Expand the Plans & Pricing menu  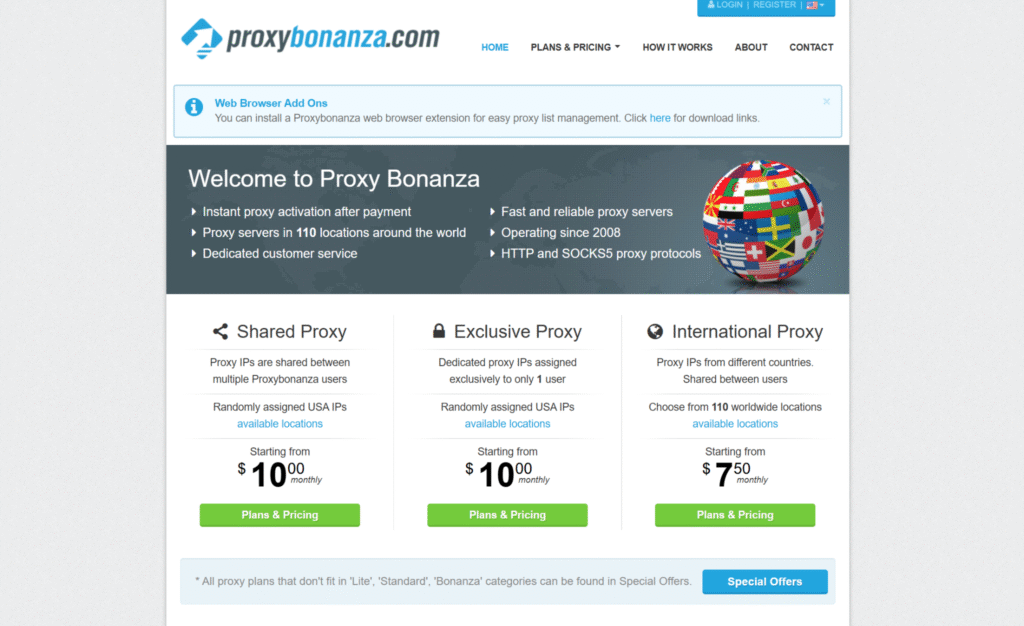pos(575,47)
